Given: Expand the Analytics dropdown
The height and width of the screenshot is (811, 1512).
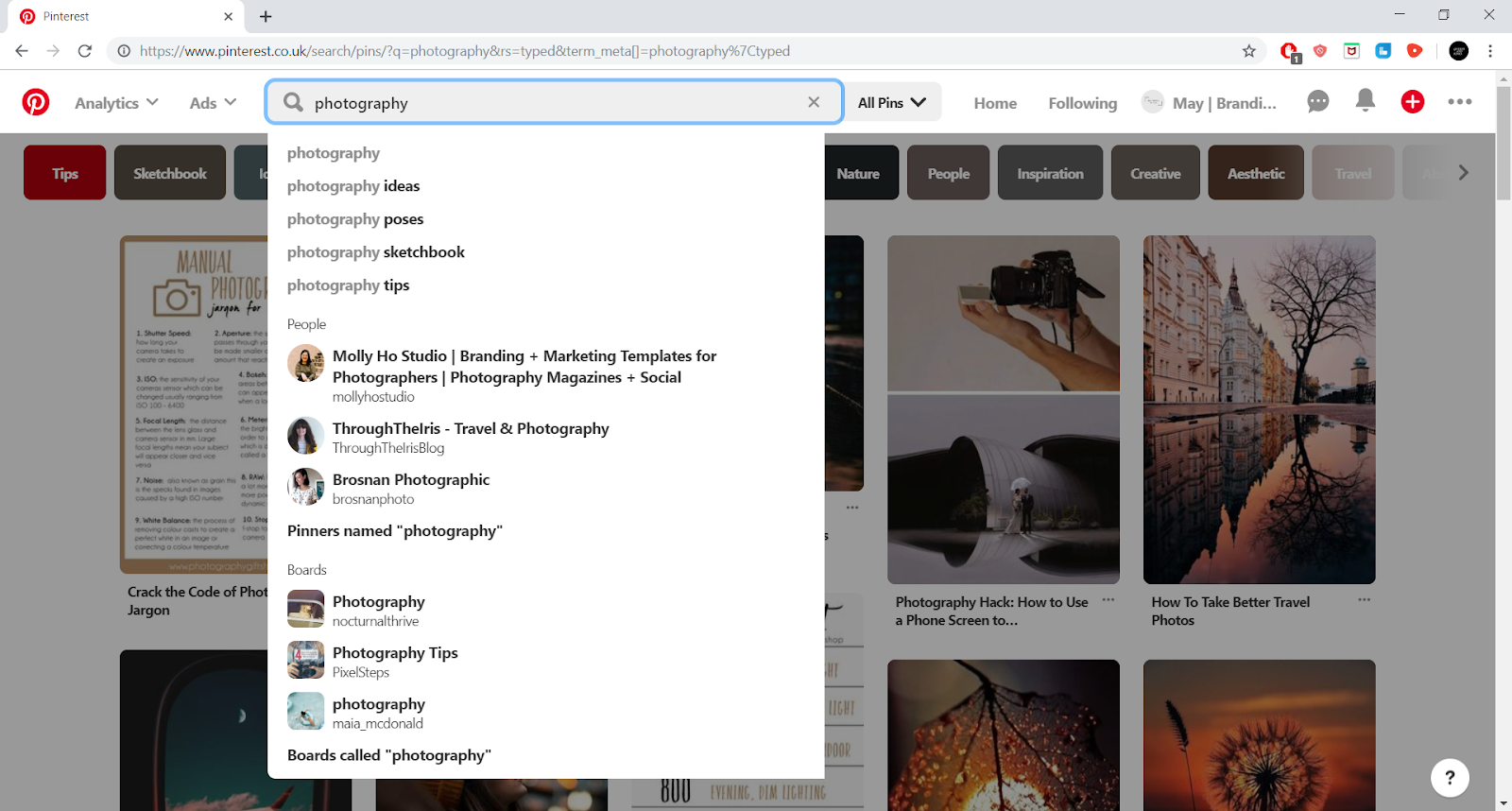Looking at the screenshot, I should pyautogui.click(x=116, y=102).
